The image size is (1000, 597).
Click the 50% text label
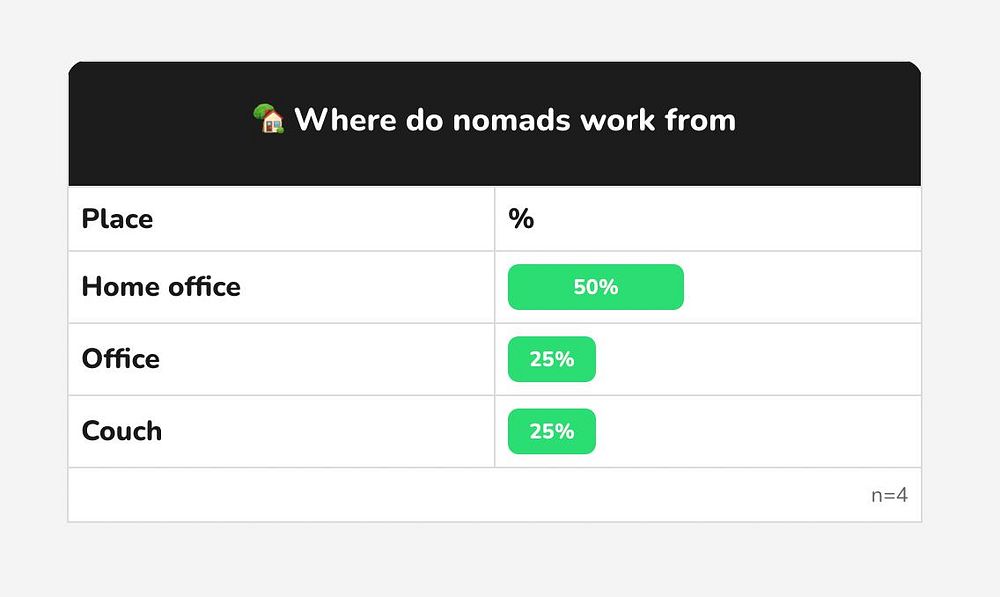[596, 287]
